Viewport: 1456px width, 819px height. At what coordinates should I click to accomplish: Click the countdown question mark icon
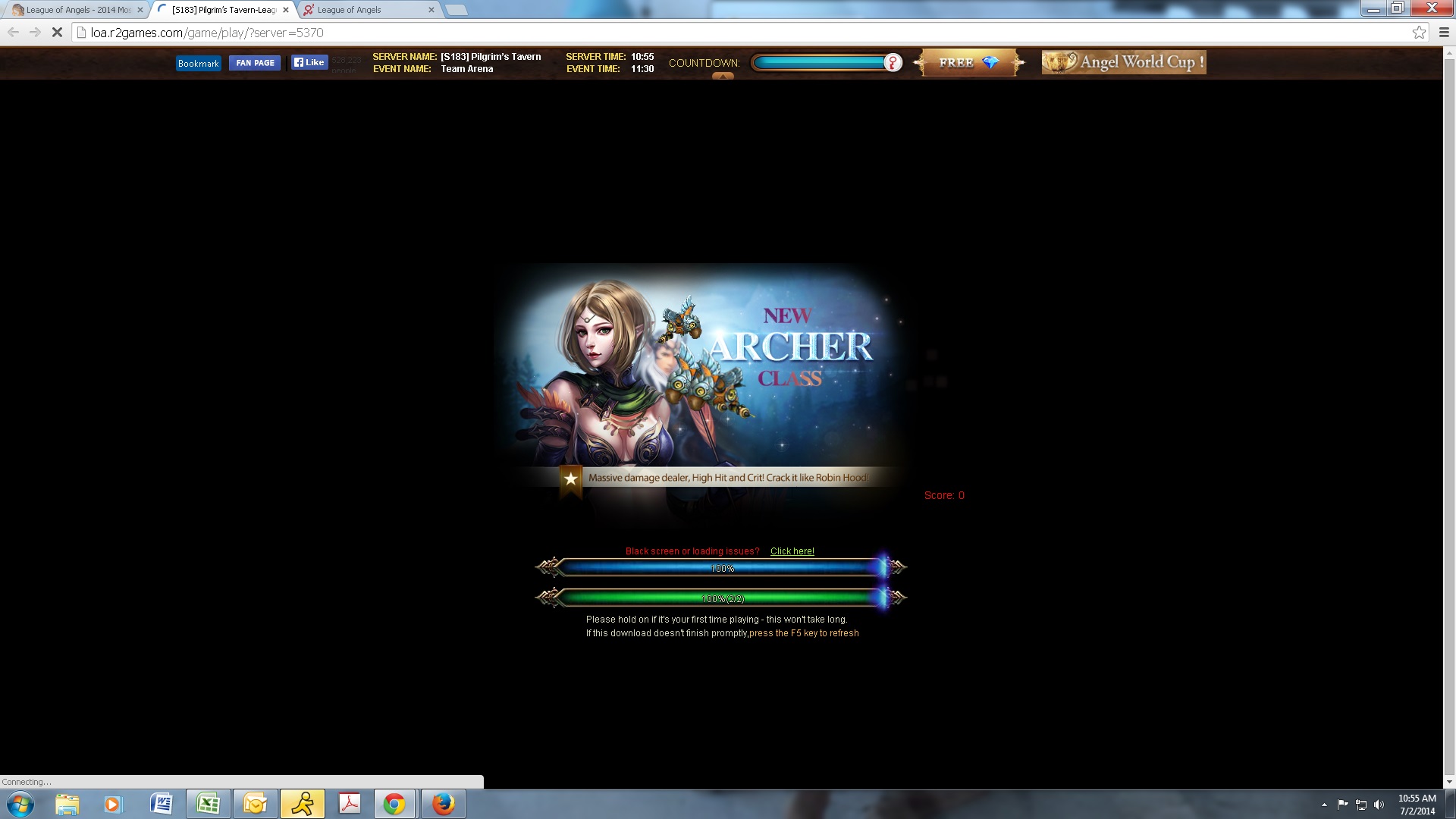[893, 63]
